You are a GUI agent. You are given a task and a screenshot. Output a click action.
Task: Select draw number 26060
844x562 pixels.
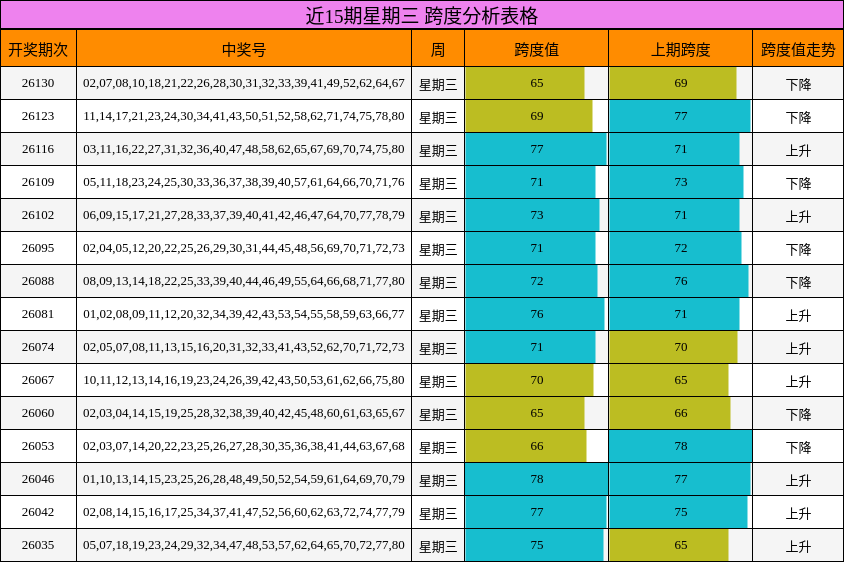[38, 413]
